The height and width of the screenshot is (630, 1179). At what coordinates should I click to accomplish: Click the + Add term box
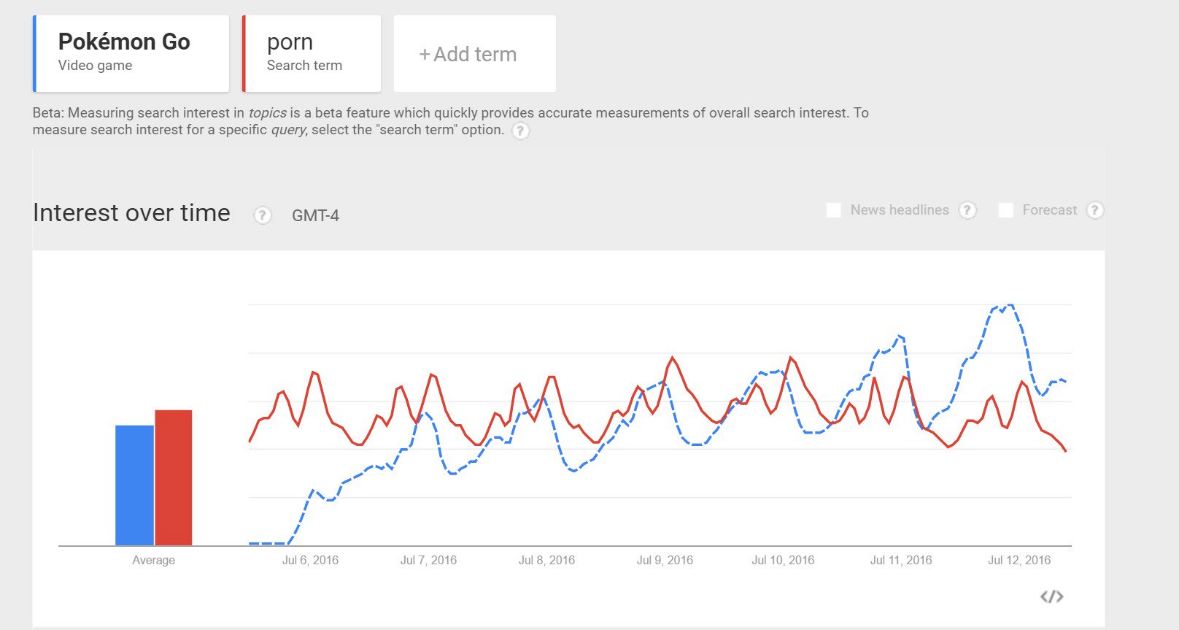click(474, 53)
